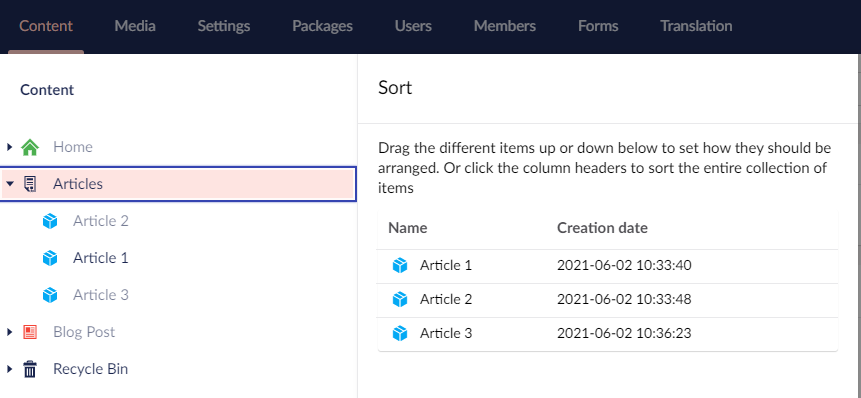Click the green Home house icon
This screenshot has height=398, width=861.
click(x=30, y=147)
